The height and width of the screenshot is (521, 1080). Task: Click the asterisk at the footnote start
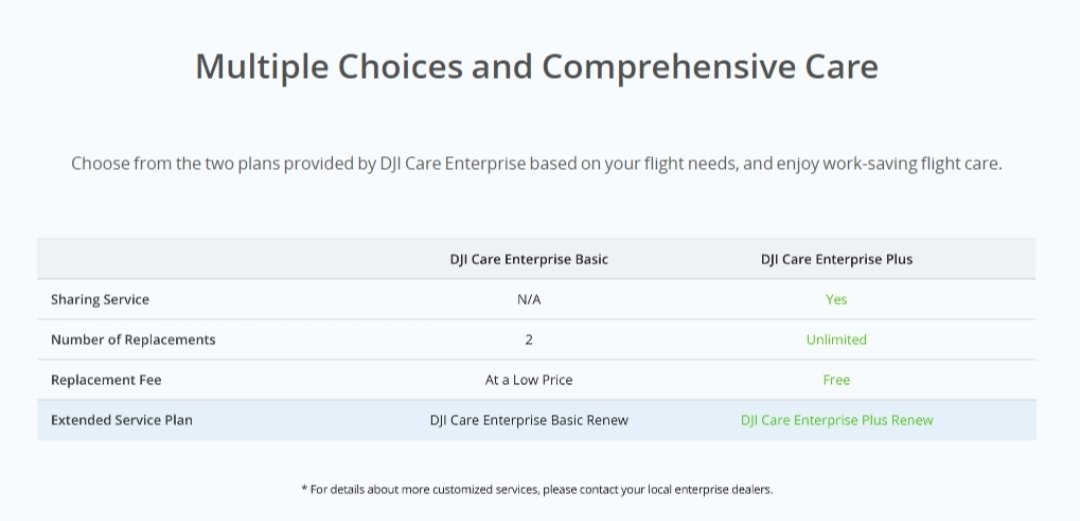tap(304, 488)
